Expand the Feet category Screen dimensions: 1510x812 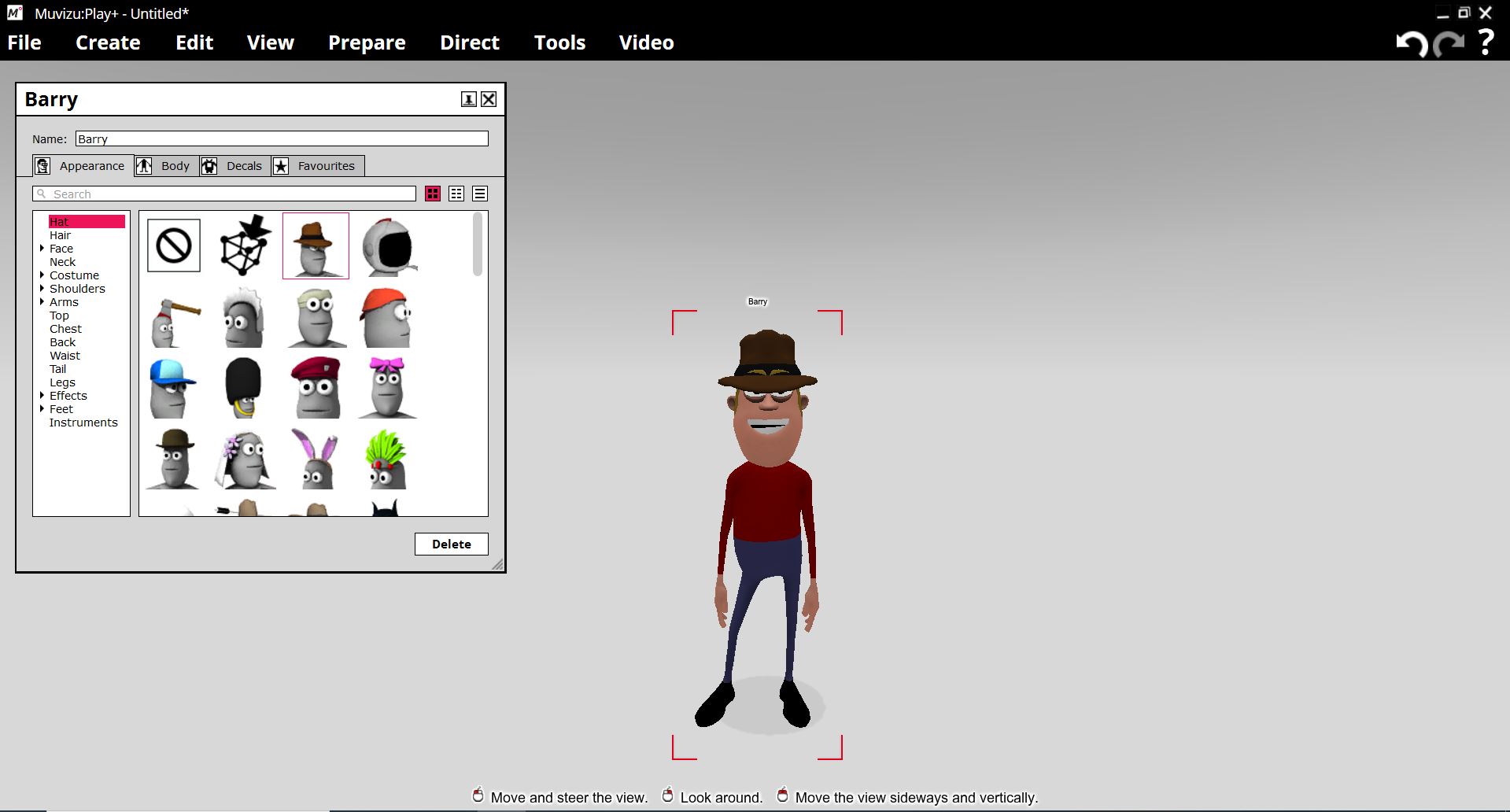tap(42, 409)
